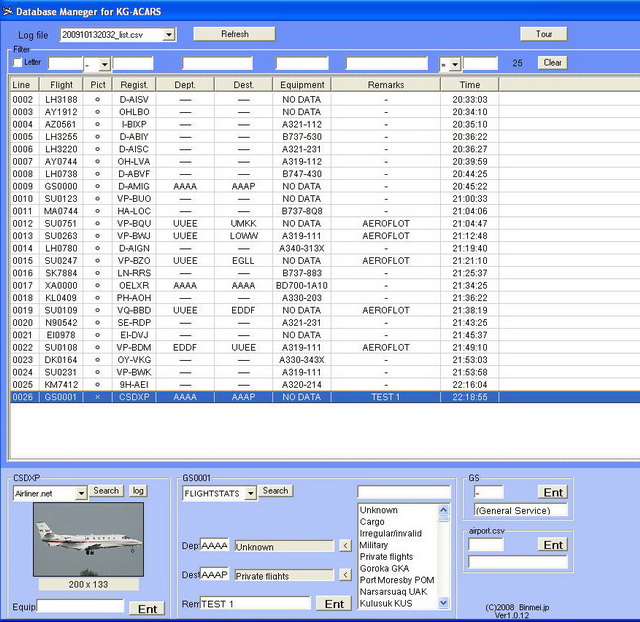Click the × Pict marker in row 0026

click(x=97, y=397)
